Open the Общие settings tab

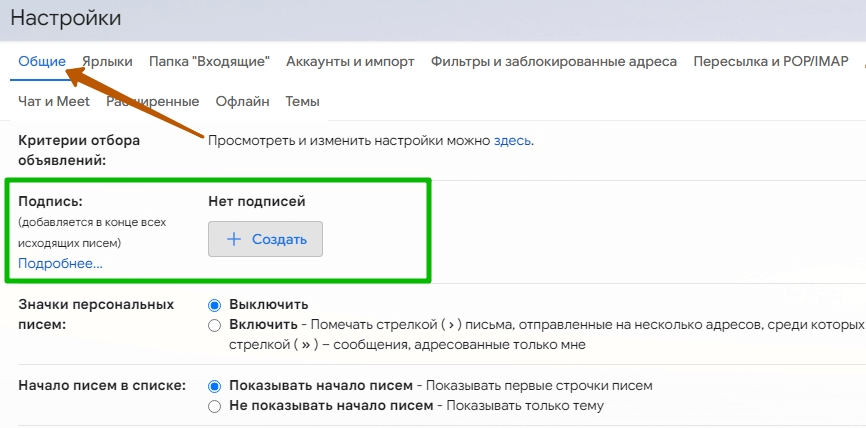tap(42, 62)
